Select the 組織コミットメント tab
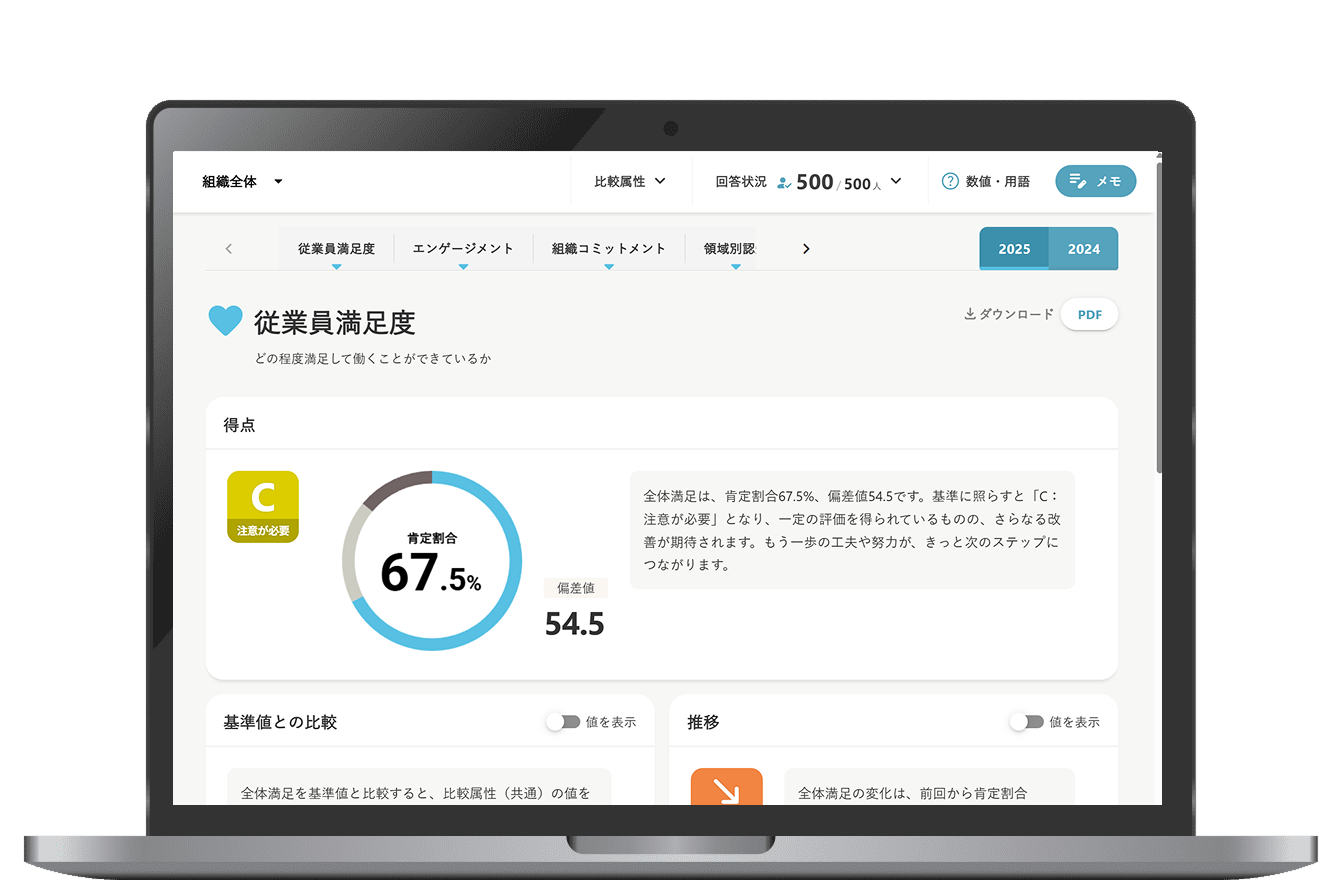Viewport: 1340px width, 880px height. 608,249
